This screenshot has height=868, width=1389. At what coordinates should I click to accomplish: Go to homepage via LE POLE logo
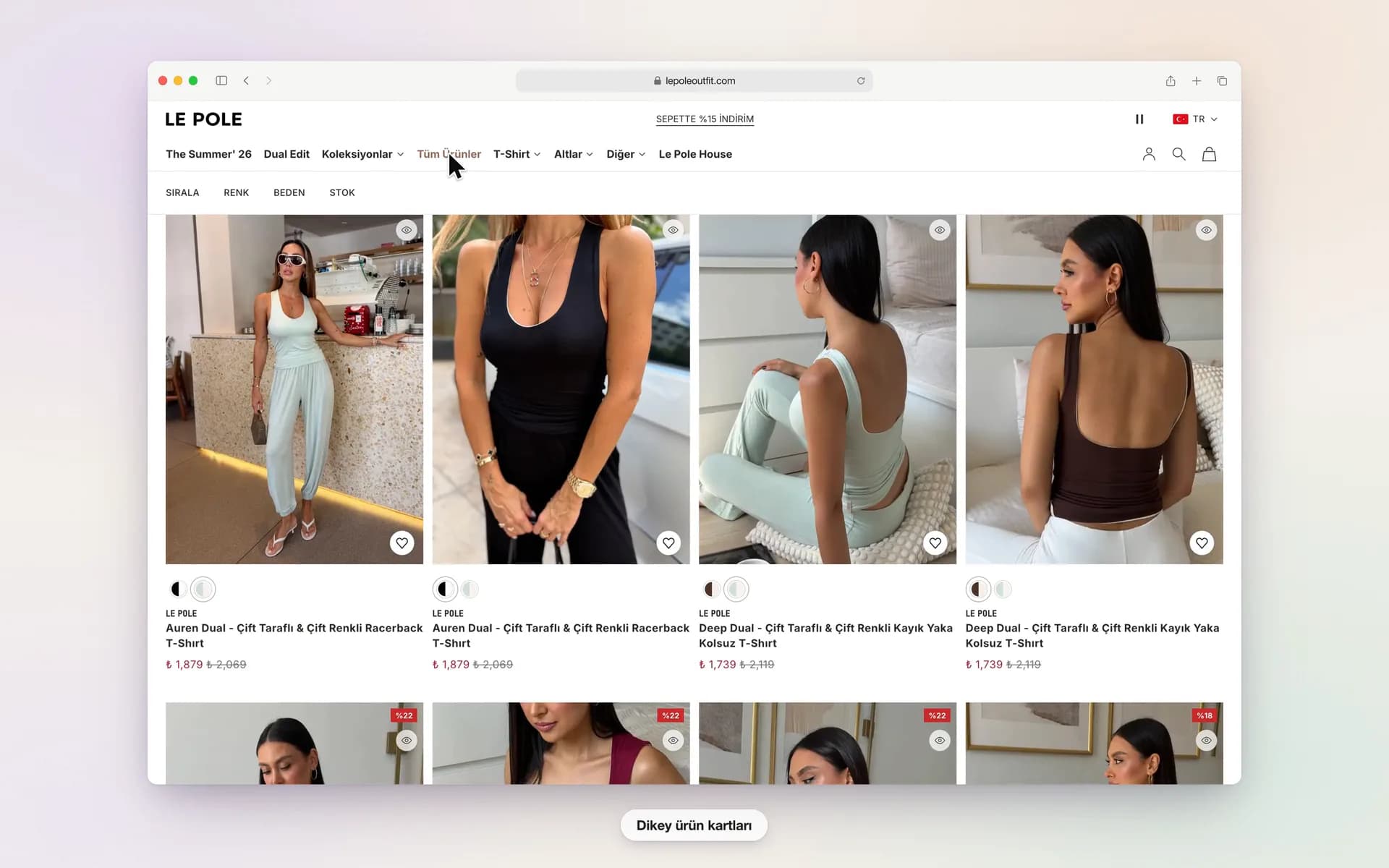pyautogui.click(x=203, y=119)
